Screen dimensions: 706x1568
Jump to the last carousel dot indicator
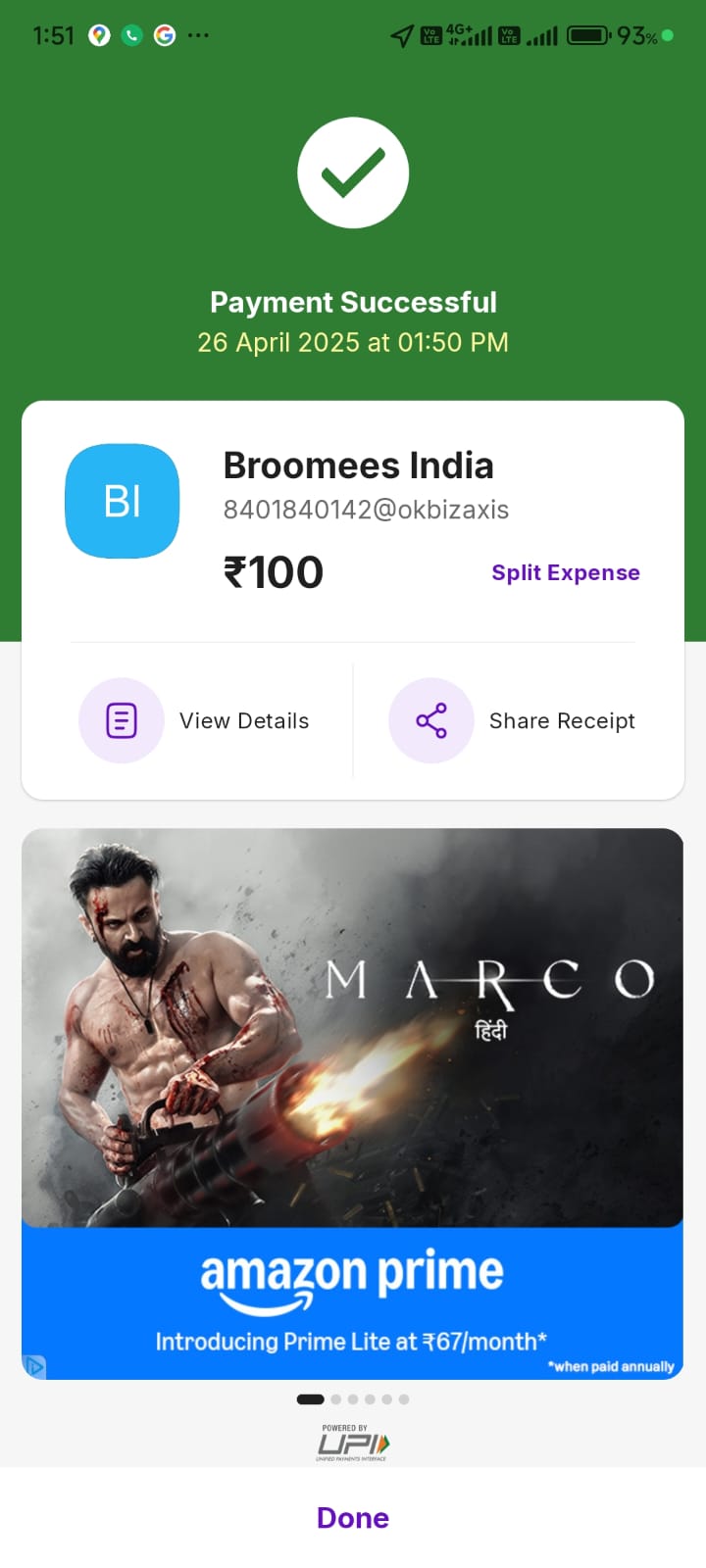pyautogui.click(x=404, y=1399)
